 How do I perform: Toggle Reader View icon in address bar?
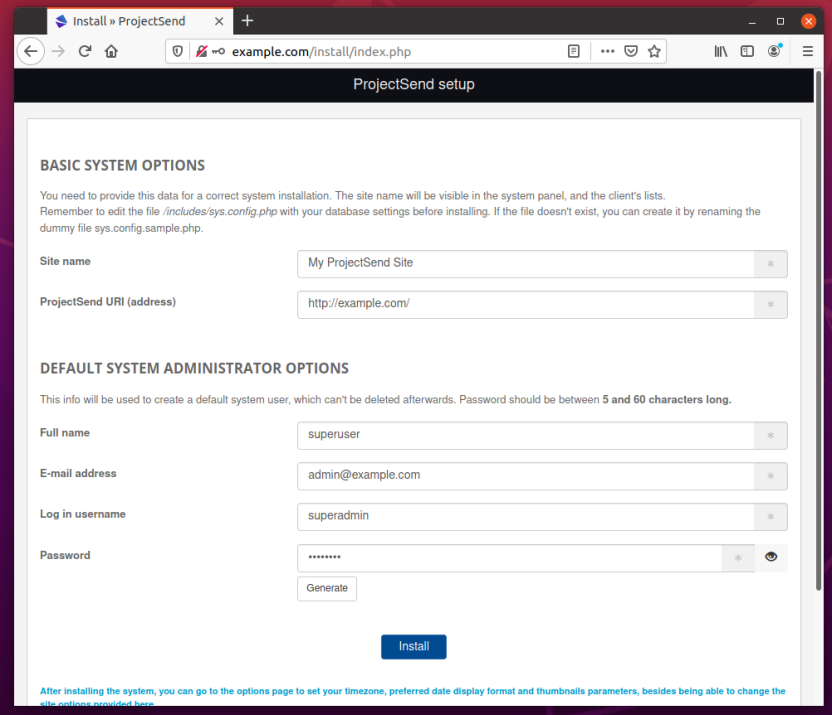(574, 52)
